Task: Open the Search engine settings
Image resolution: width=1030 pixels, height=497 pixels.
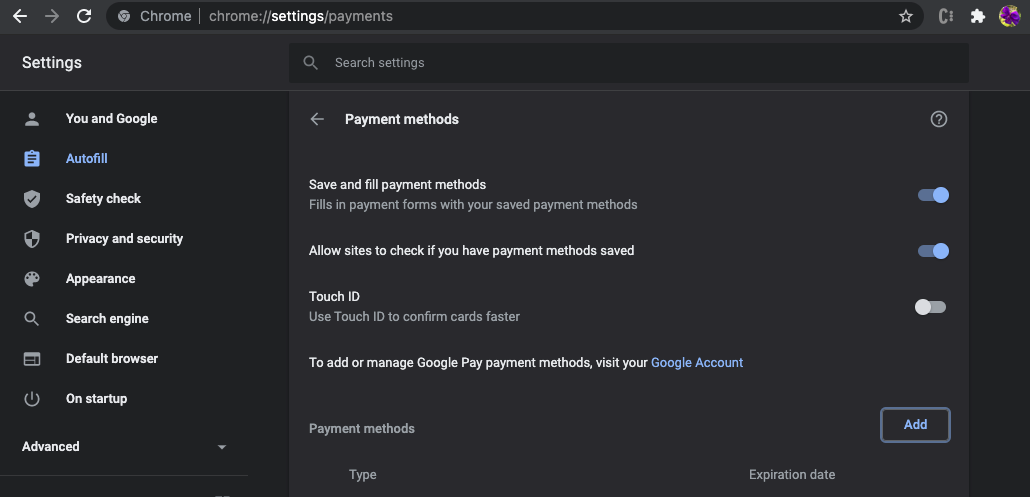Action: tap(107, 318)
